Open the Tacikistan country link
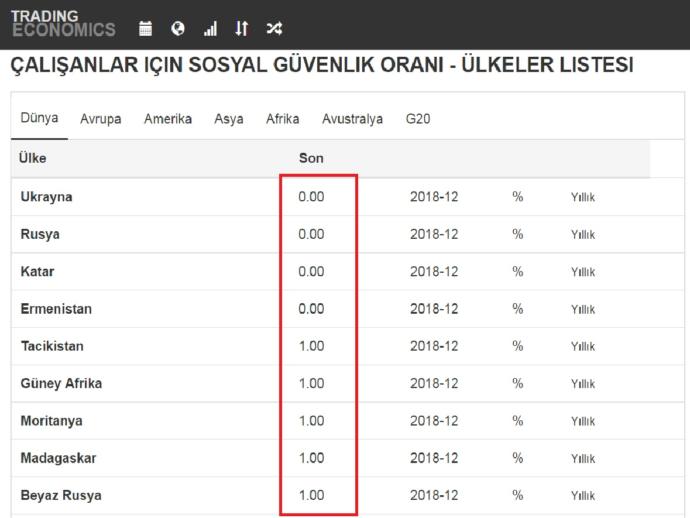 click(52, 346)
